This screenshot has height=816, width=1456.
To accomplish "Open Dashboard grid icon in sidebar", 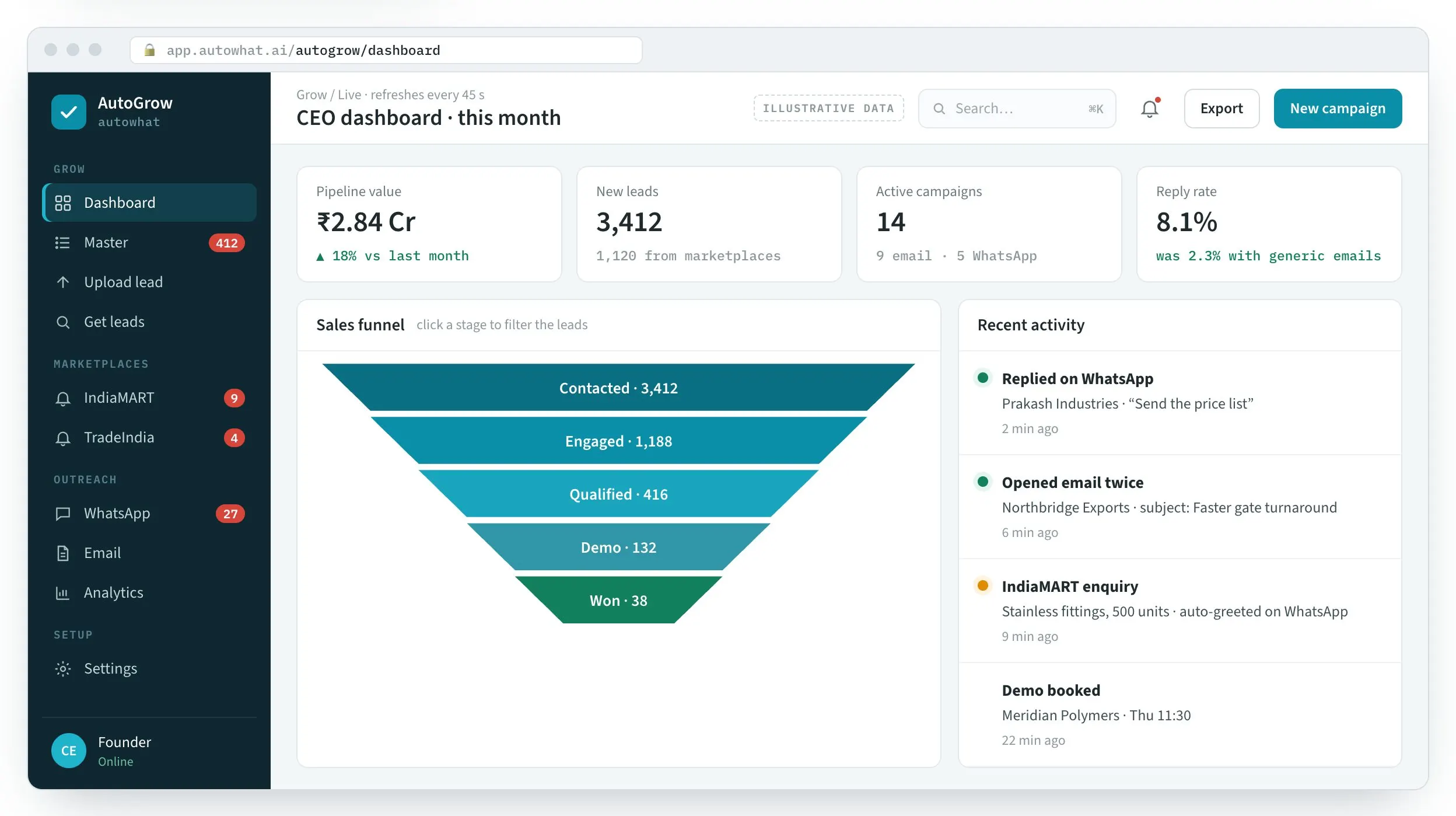I will [x=63, y=203].
